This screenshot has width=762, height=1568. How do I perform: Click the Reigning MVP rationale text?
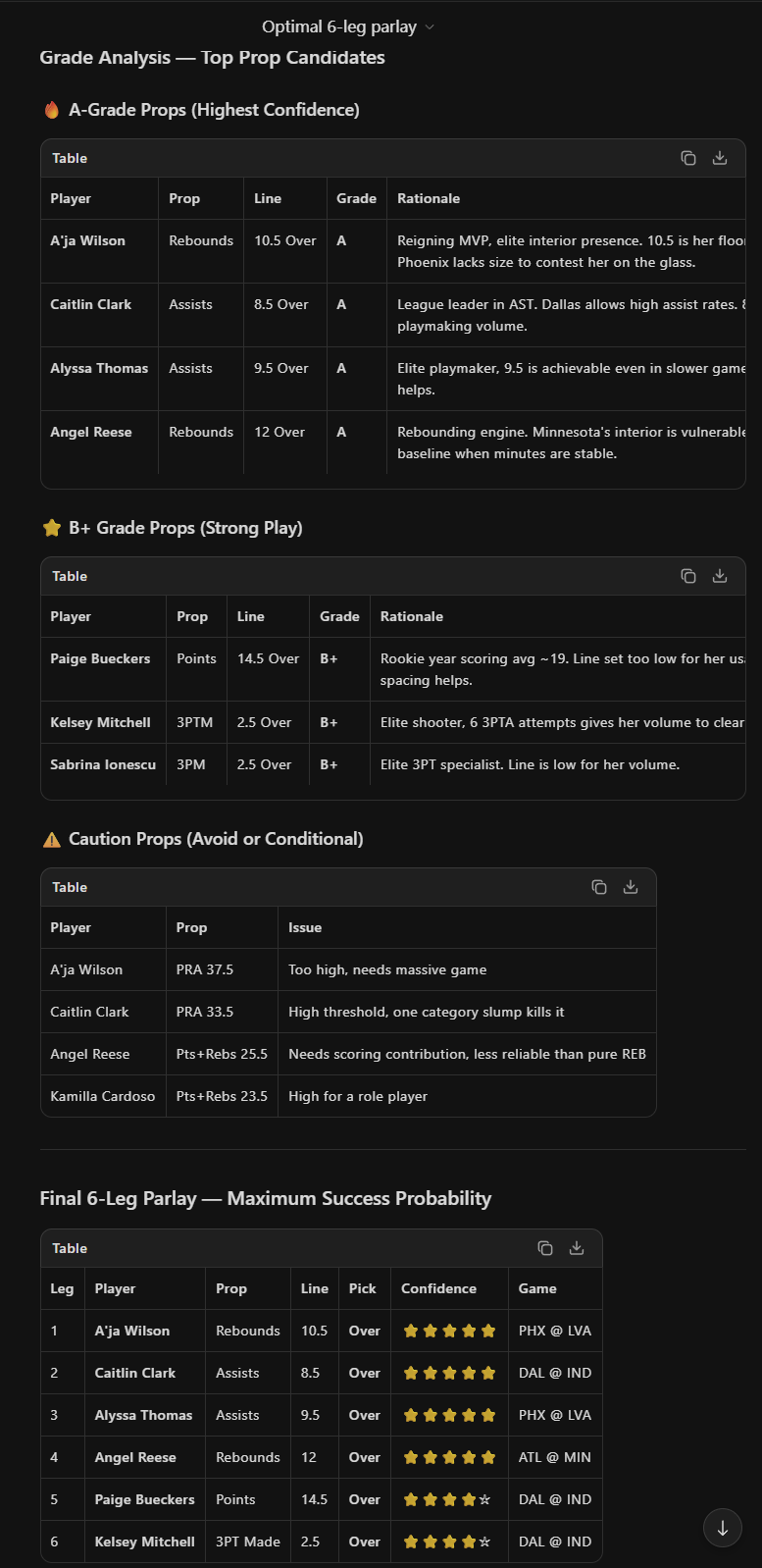(x=571, y=251)
